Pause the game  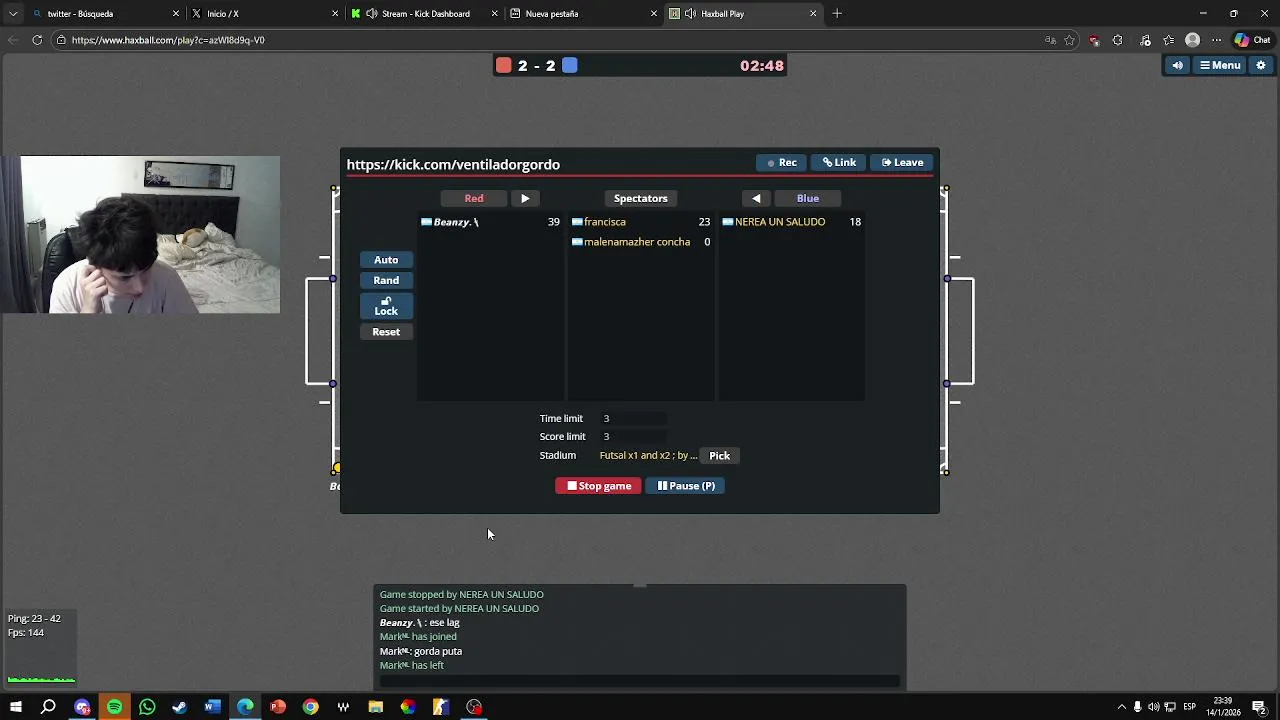[x=685, y=486]
